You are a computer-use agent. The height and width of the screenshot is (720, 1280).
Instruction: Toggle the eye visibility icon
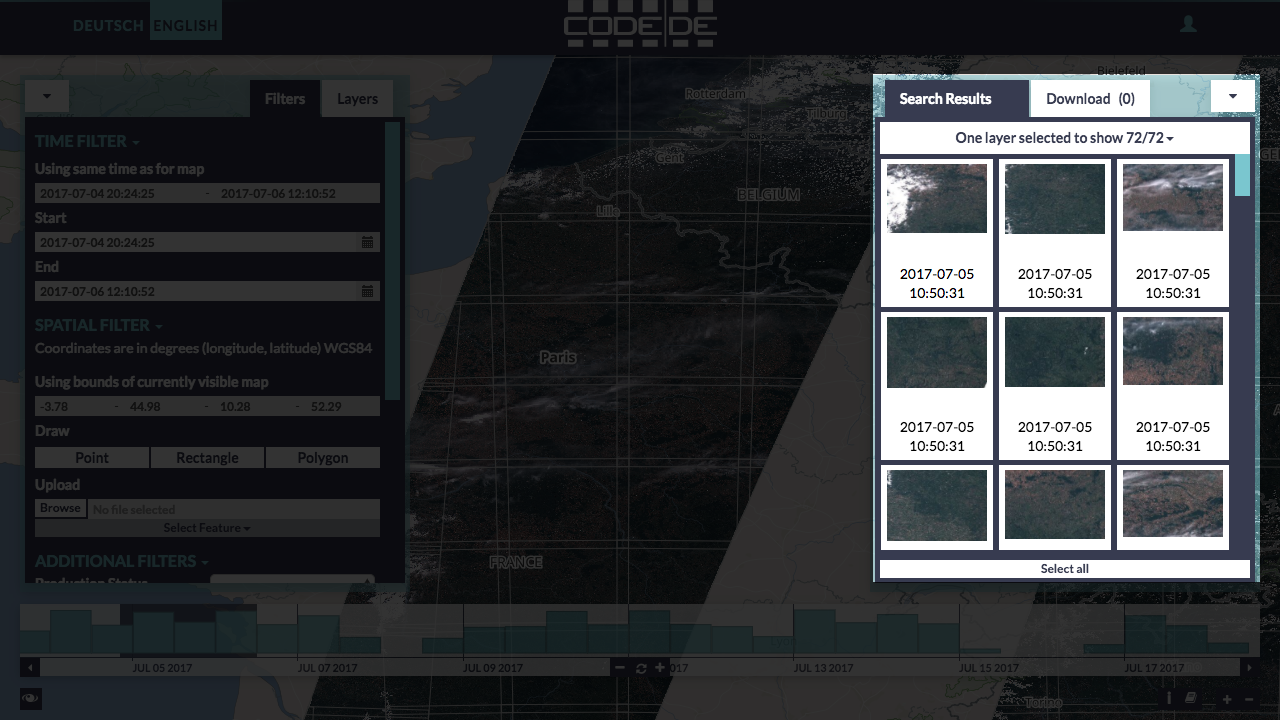click(x=30, y=698)
